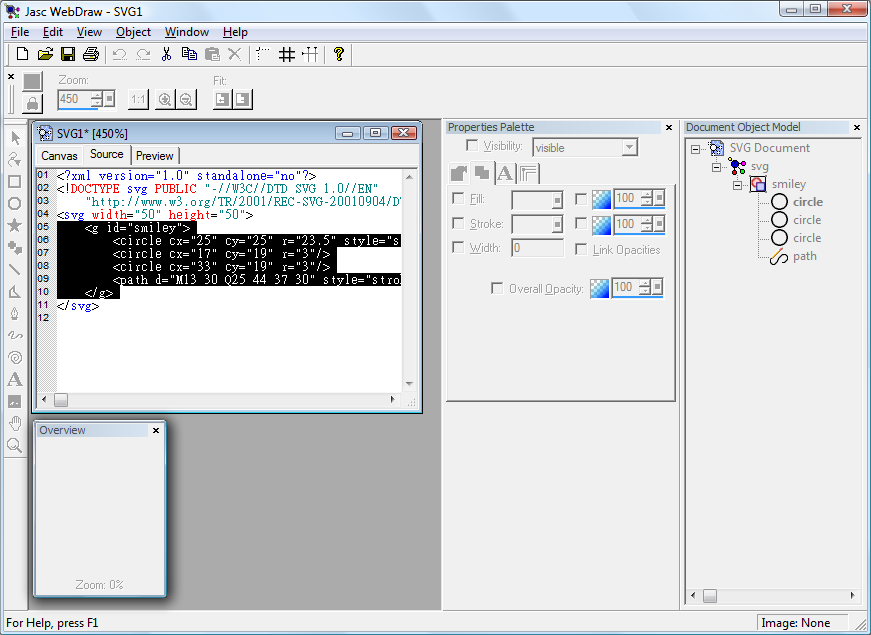Paste using the clipboard icon
The height and width of the screenshot is (635, 871).
tap(212, 54)
